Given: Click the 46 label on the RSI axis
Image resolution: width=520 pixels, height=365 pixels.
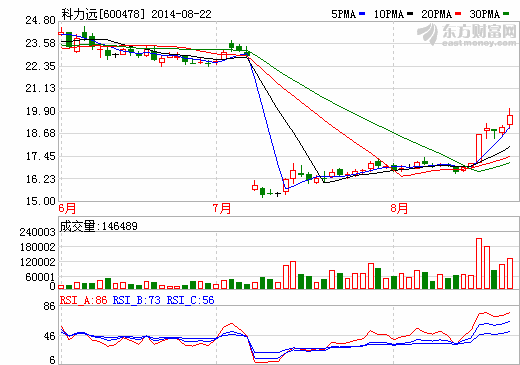Looking at the screenshot, I should [49, 336].
